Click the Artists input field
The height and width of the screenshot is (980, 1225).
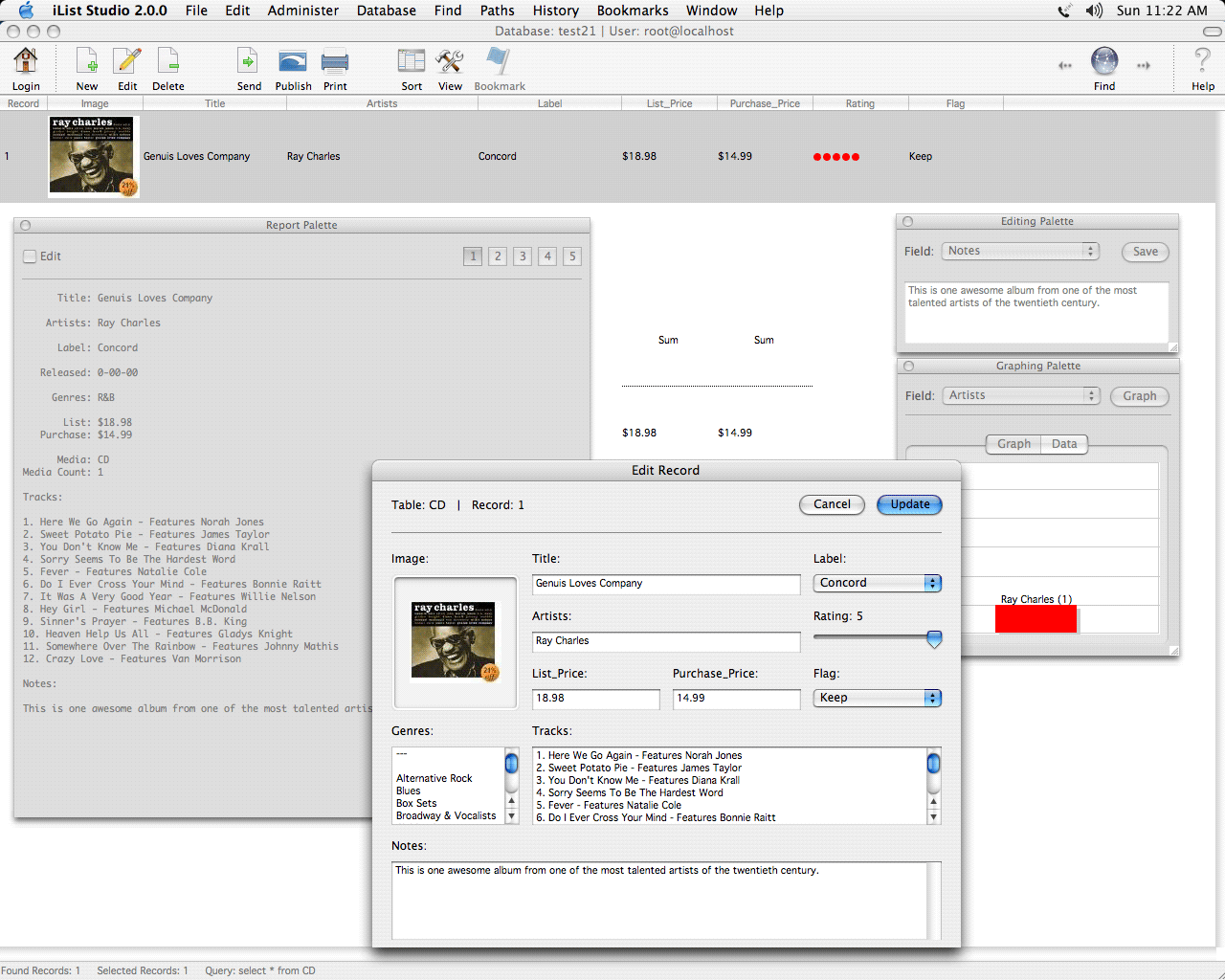pyautogui.click(x=666, y=641)
